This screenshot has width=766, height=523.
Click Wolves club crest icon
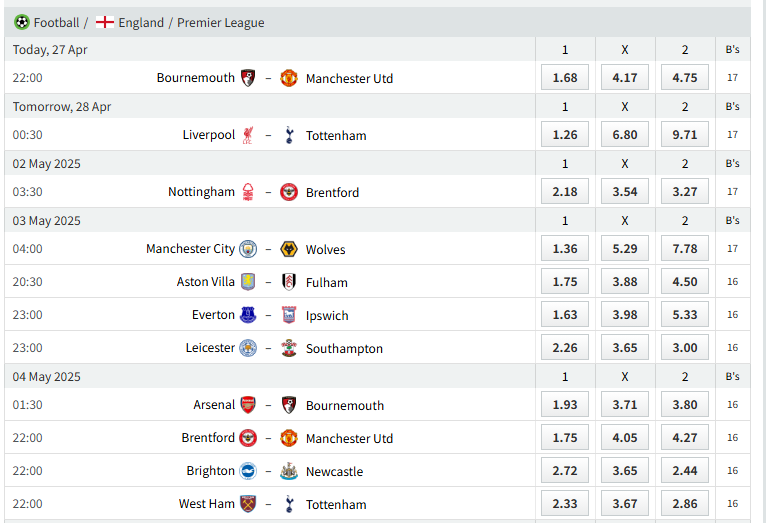coord(289,249)
